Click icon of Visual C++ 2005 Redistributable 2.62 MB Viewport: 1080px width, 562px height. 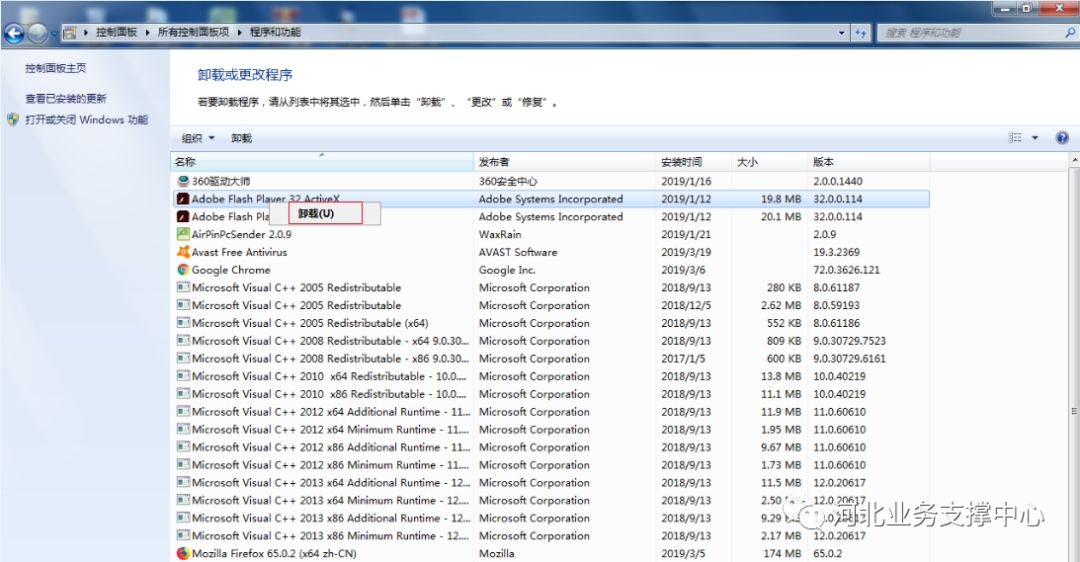(x=183, y=305)
